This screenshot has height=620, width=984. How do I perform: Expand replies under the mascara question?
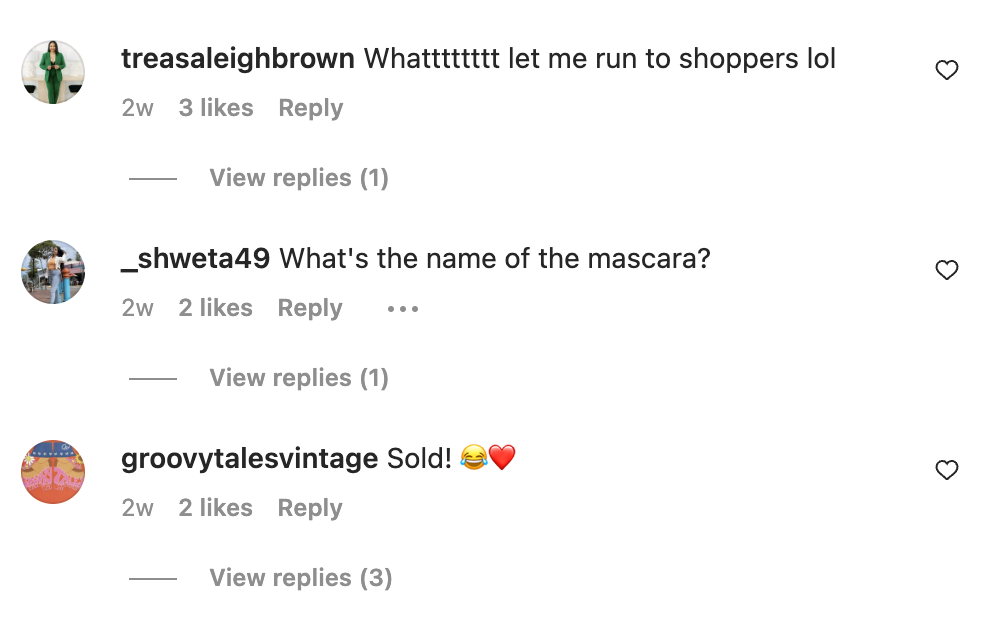(x=298, y=378)
